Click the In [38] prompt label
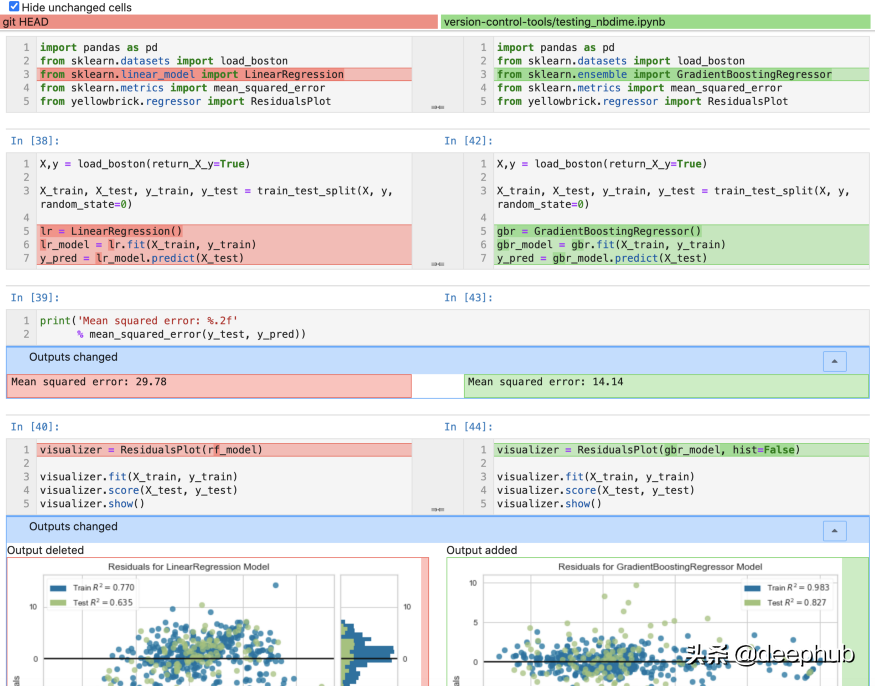The height and width of the screenshot is (686, 875). coord(35,141)
